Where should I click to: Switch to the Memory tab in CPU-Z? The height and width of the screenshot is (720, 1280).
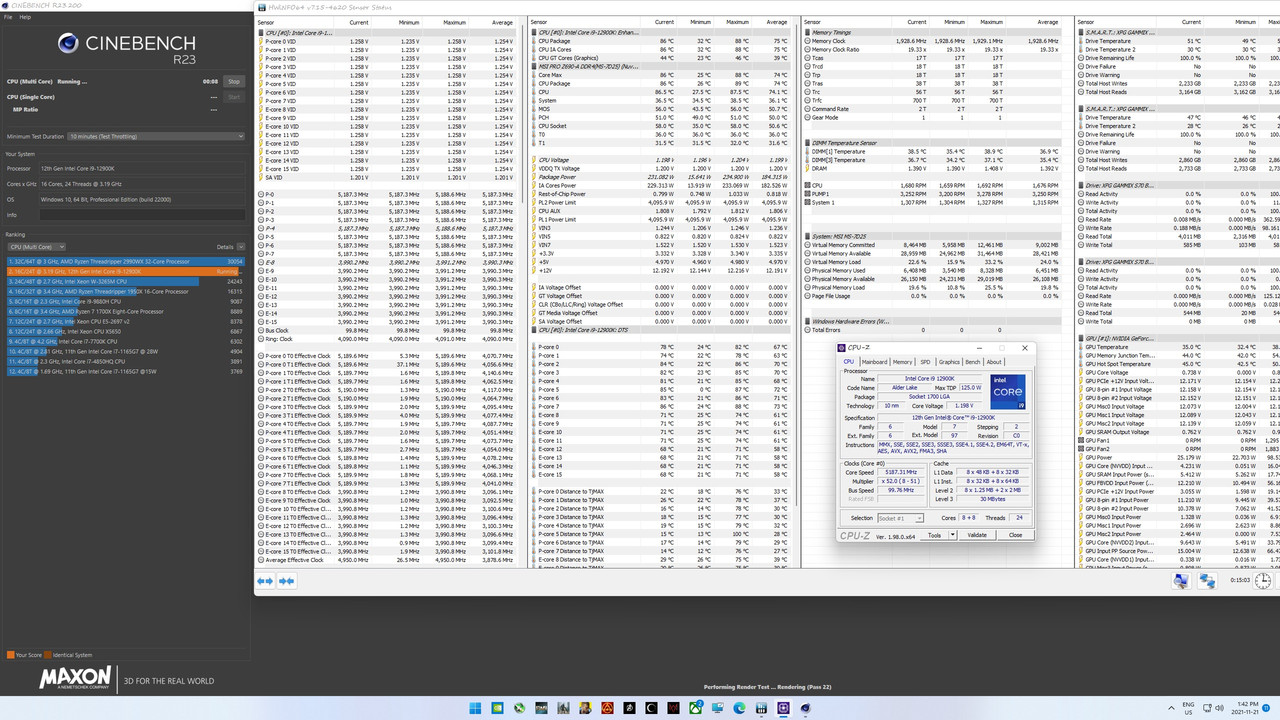tap(902, 362)
